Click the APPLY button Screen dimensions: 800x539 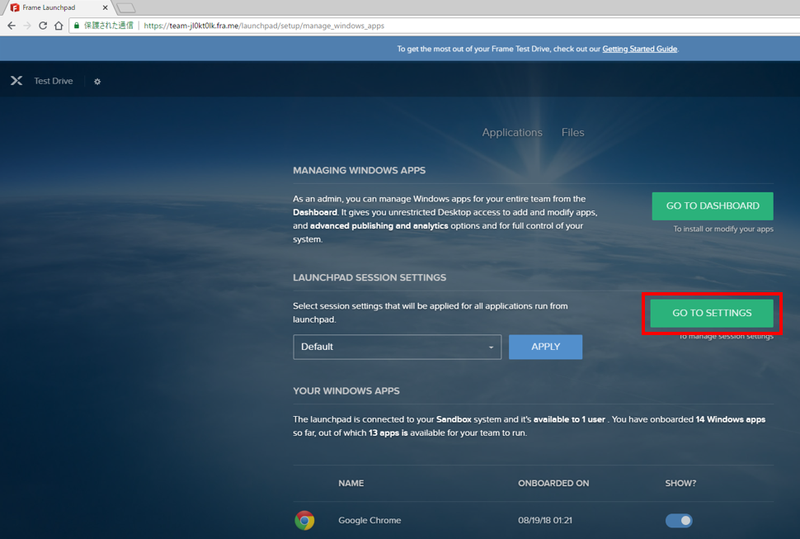coord(545,347)
